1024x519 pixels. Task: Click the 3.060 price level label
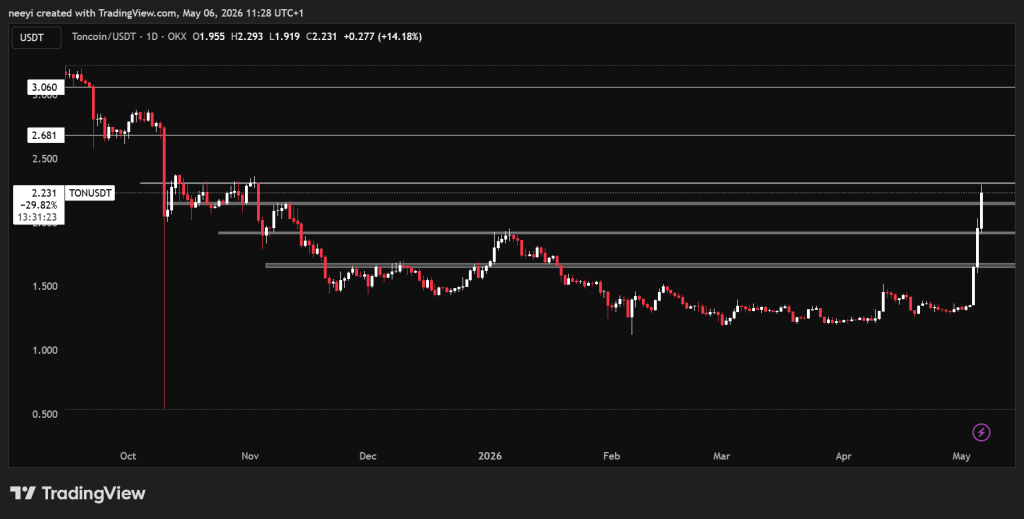point(46,87)
